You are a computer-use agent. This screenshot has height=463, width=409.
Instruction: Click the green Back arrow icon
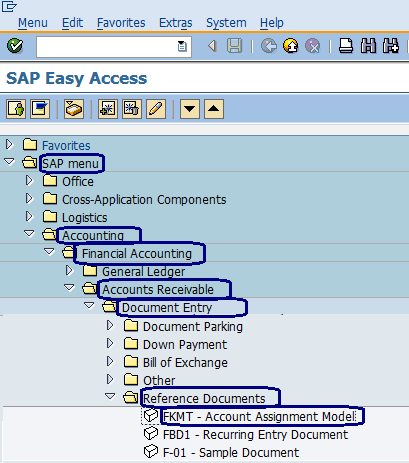pyautogui.click(x=269, y=46)
